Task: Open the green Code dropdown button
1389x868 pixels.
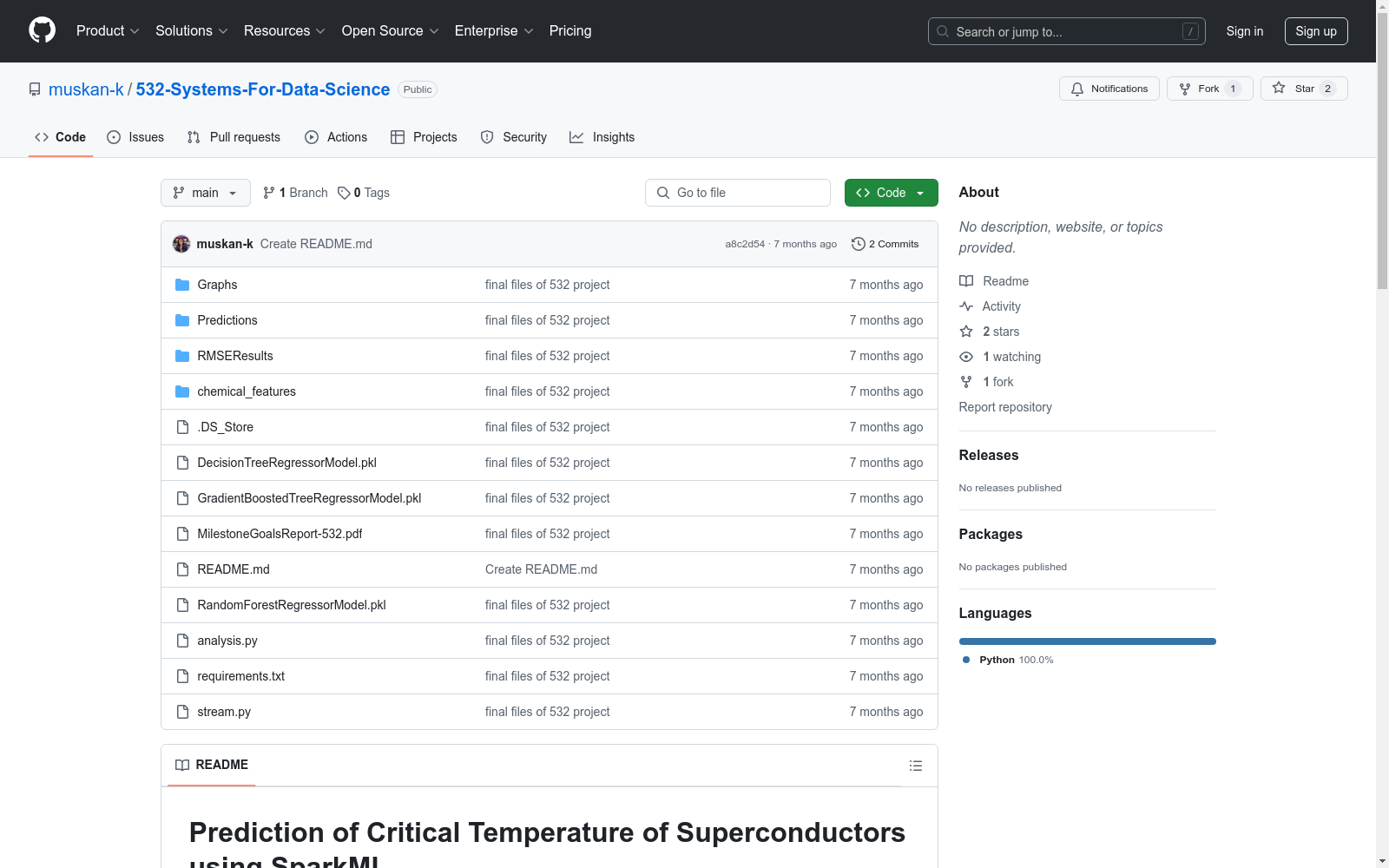Action: pyautogui.click(x=891, y=193)
